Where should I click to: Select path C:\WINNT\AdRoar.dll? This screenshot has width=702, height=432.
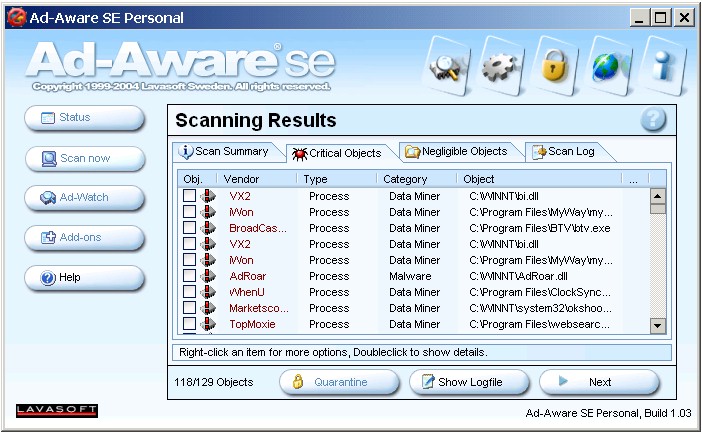coord(518,276)
